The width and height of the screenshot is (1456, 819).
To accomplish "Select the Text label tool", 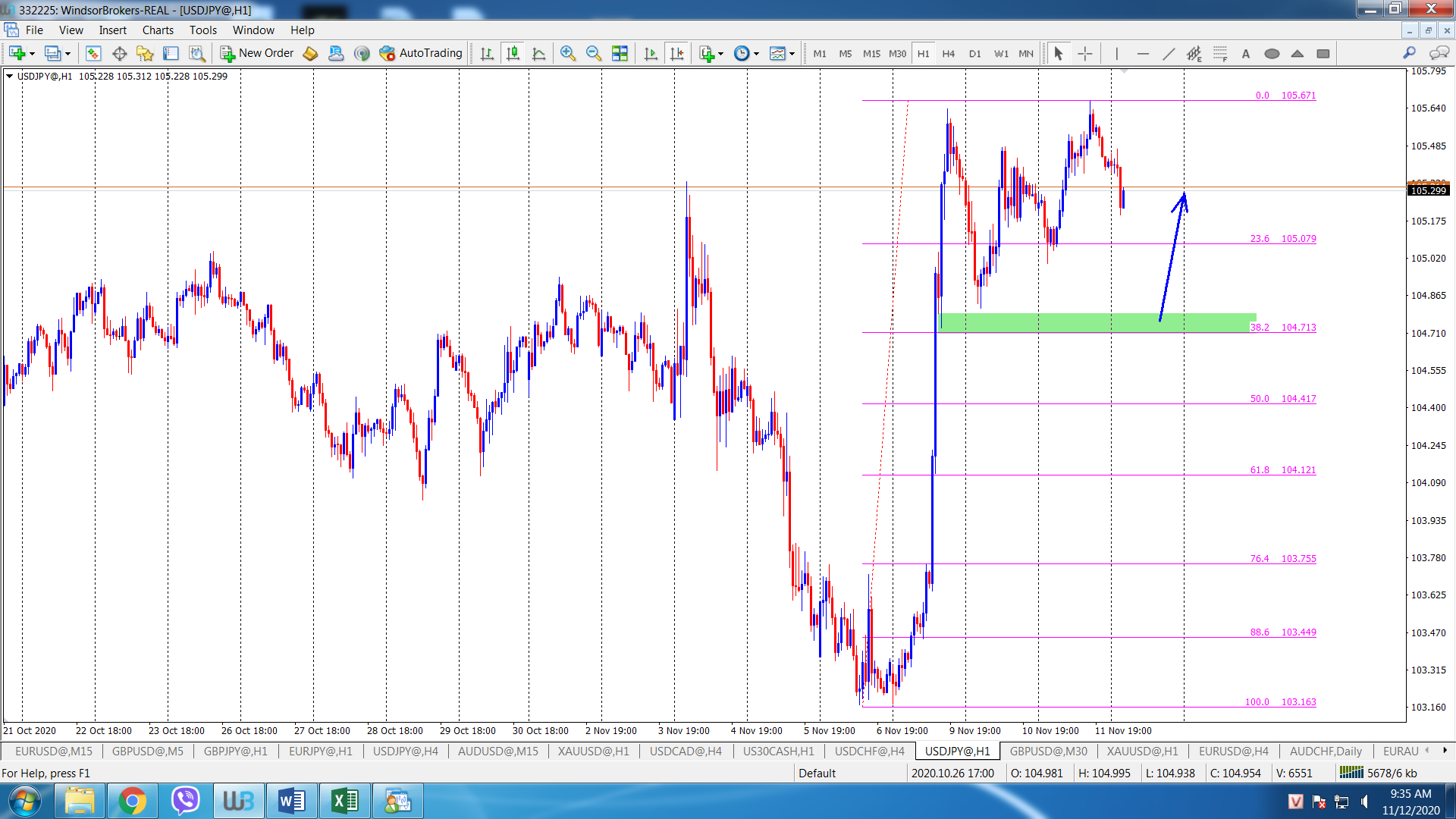I will click(1246, 53).
